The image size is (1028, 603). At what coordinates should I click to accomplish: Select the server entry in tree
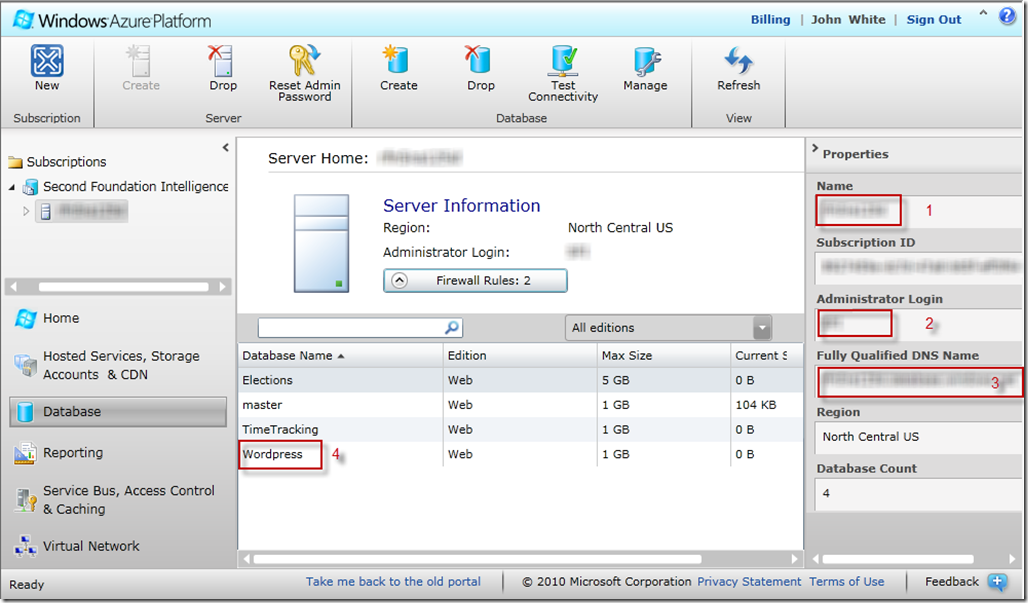[x=82, y=211]
